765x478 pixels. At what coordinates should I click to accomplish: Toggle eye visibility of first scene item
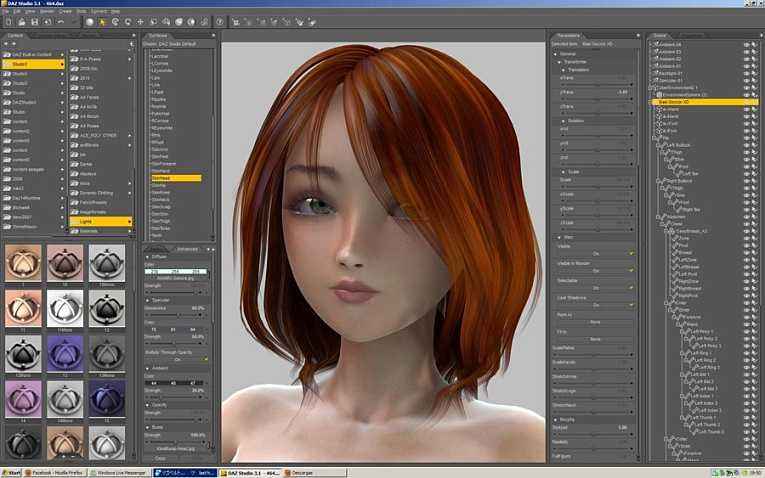click(746, 44)
